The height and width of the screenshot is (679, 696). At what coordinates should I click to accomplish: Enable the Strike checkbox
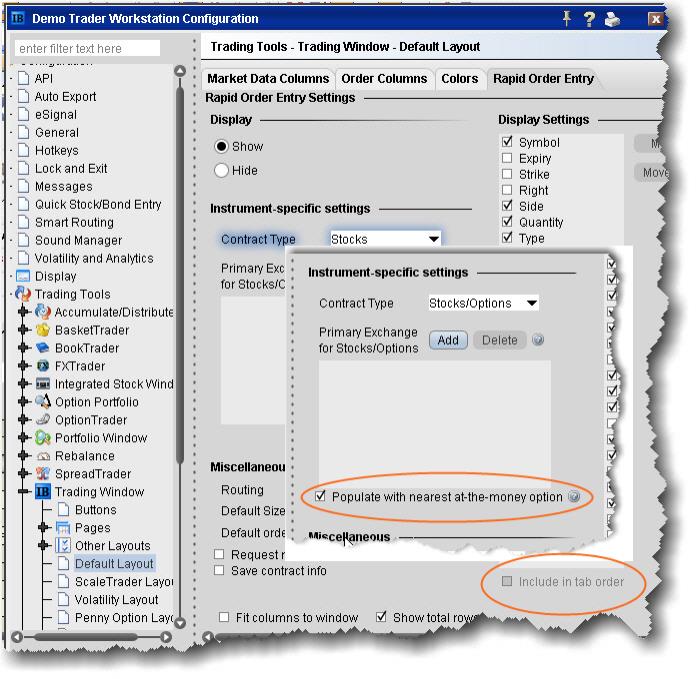tap(507, 174)
